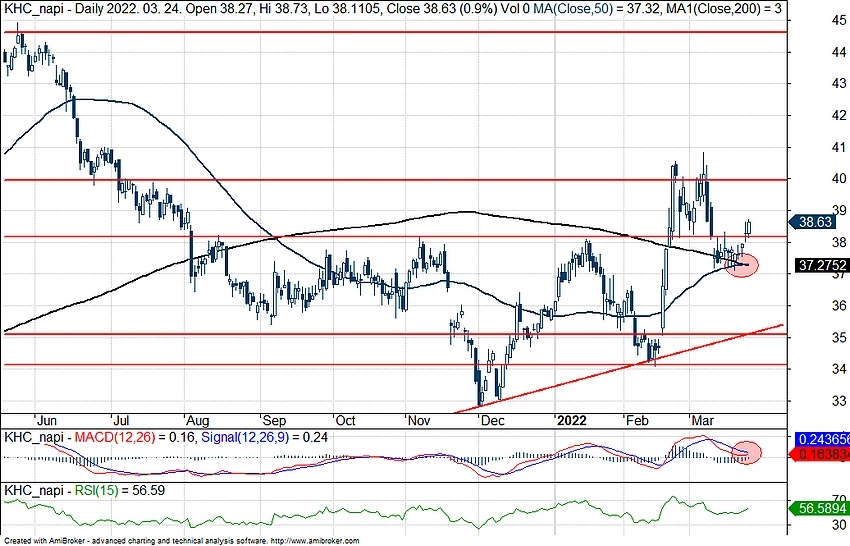
Task: Click the 33 price axis label
Action: 839,401
